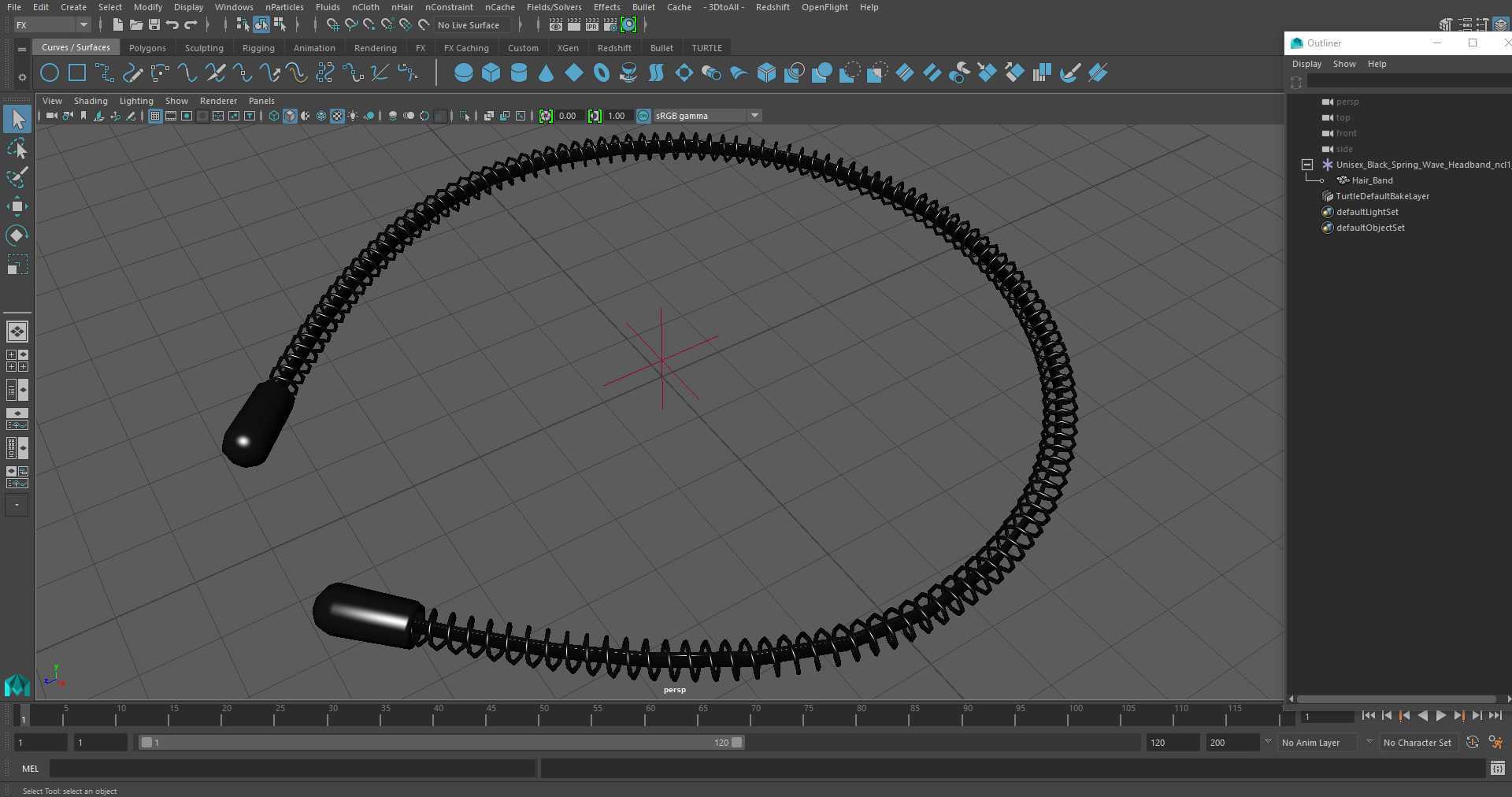Go to start of playback range
Image resolution: width=1512 pixels, height=797 pixels.
click(1368, 716)
